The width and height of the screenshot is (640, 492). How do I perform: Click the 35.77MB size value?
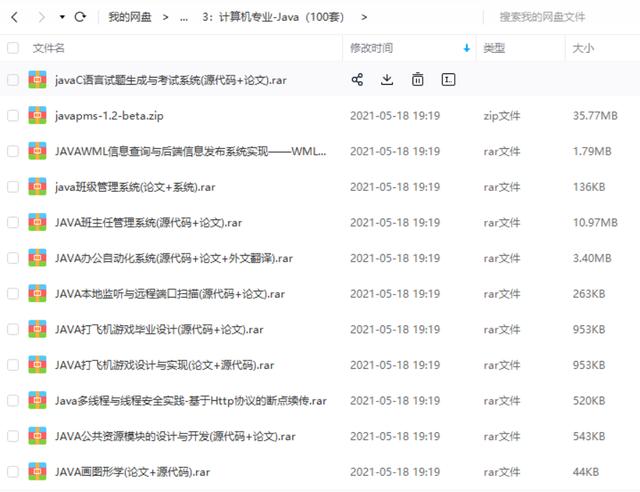[595, 116]
